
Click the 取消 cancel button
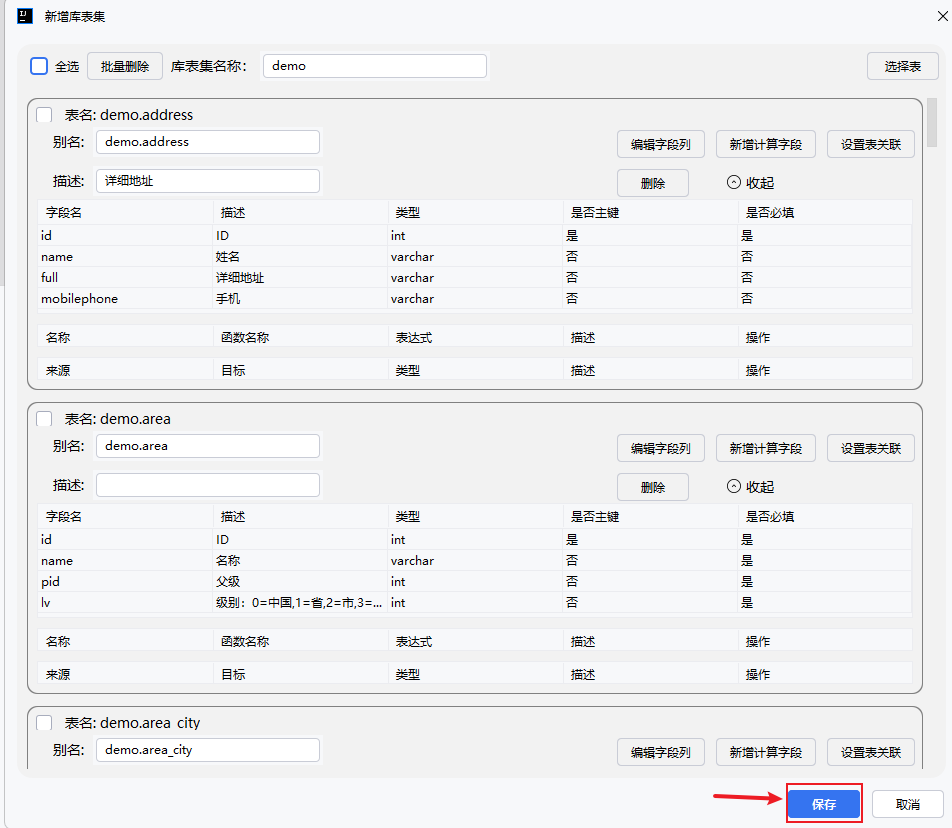tap(908, 804)
